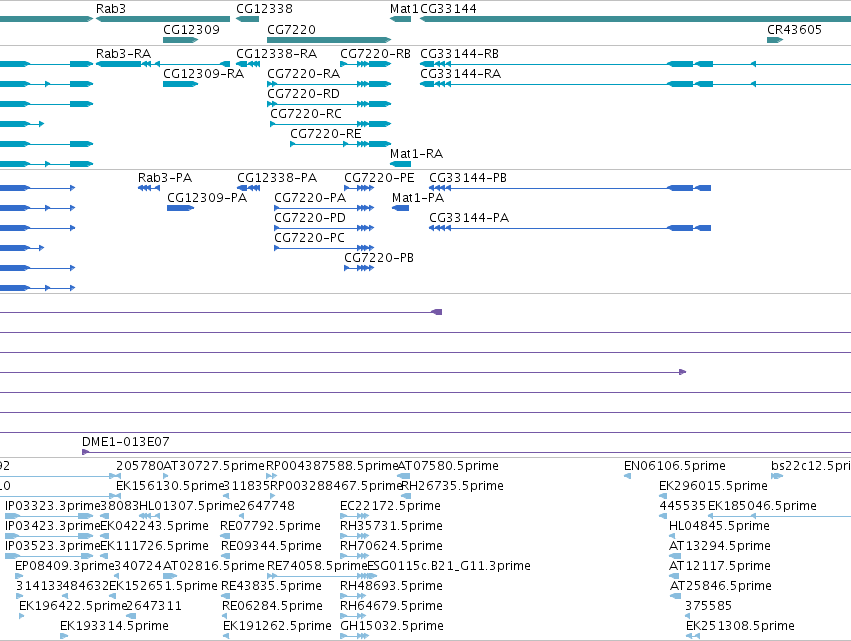Select the EN06106.5prime EST label
This screenshot has height=641, width=851.
(675, 466)
